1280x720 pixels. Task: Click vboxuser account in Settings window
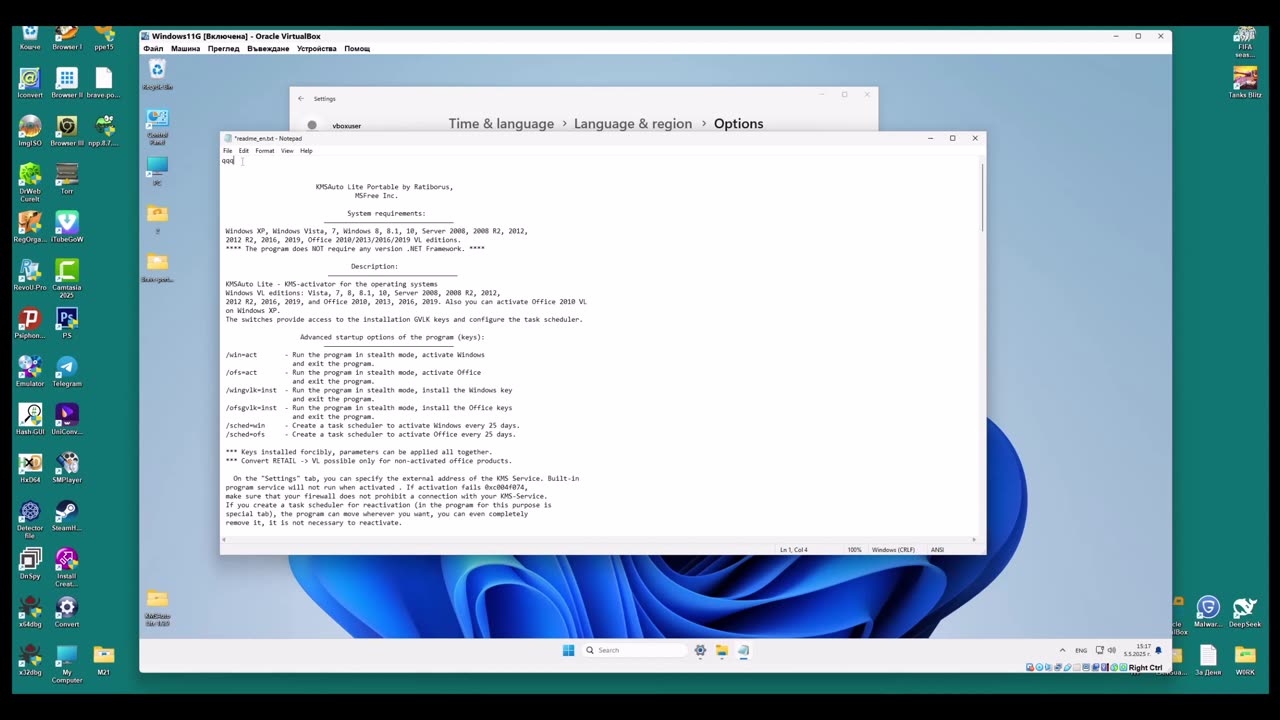tap(347, 126)
